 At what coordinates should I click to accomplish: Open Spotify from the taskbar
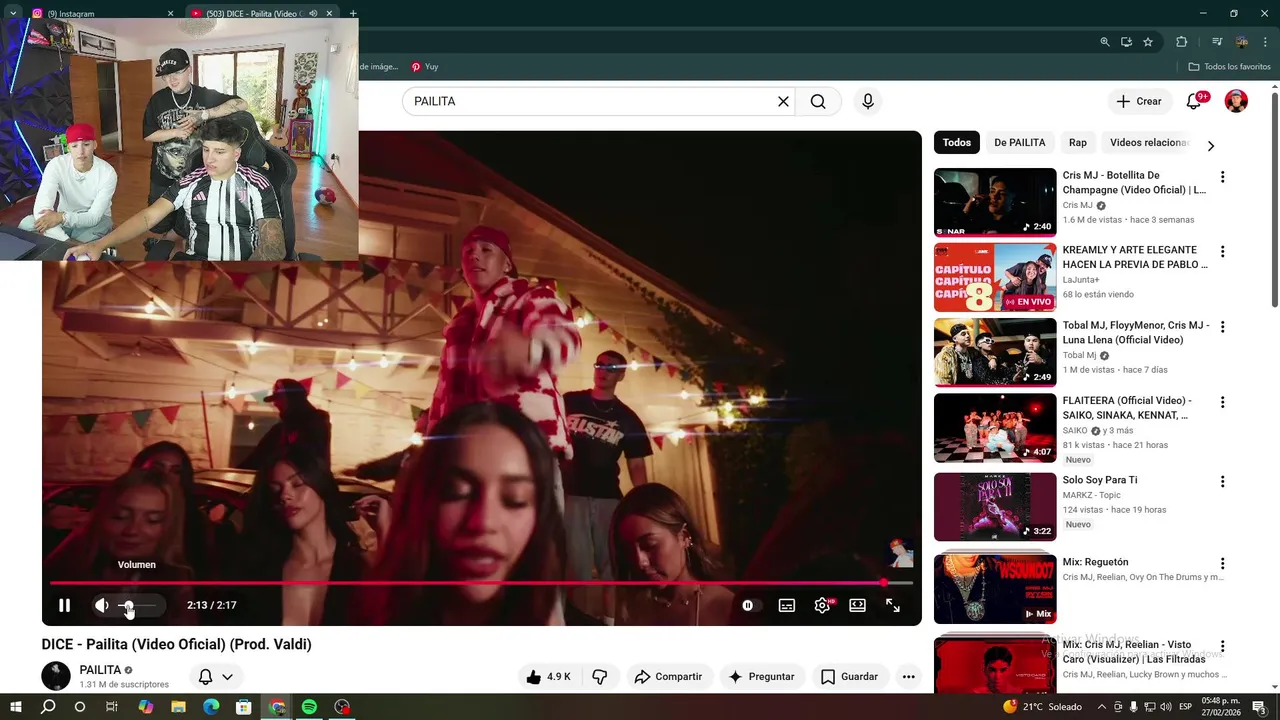[310, 706]
